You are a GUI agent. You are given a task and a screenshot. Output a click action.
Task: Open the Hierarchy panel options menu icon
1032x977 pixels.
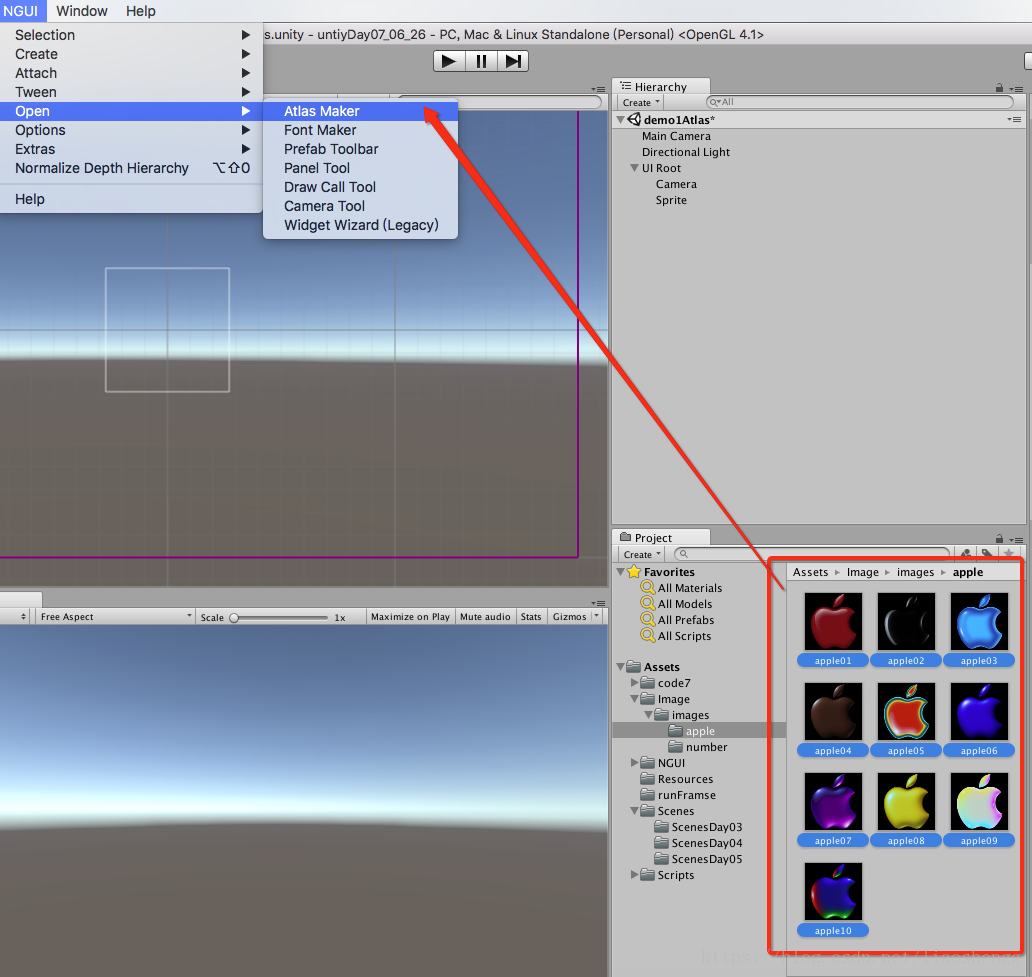(x=1016, y=89)
